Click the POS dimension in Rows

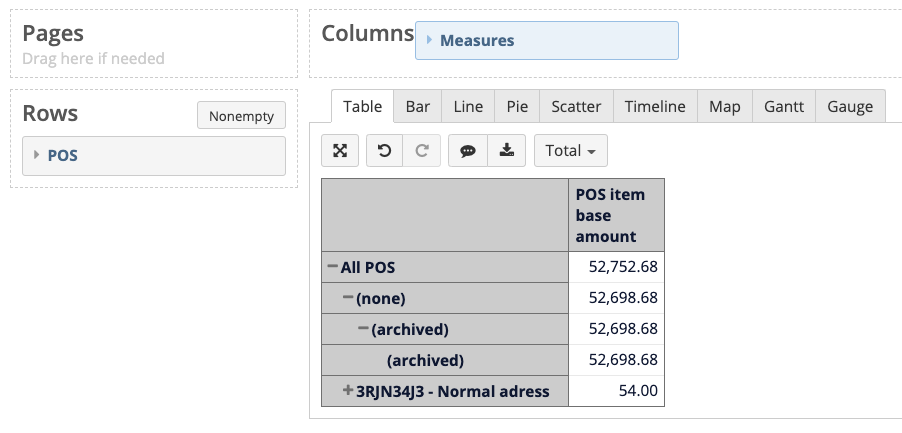click(63, 156)
